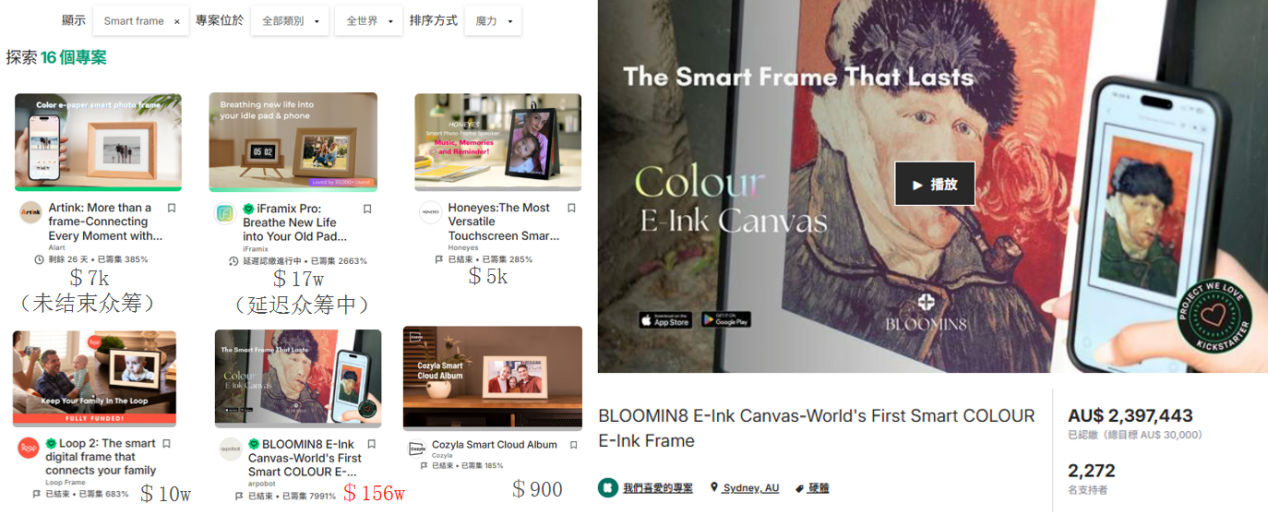Open the 魔力 sort order dropdown
The width and height of the screenshot is (1268, 515).
pyautogui.click(x=493, y=21)
